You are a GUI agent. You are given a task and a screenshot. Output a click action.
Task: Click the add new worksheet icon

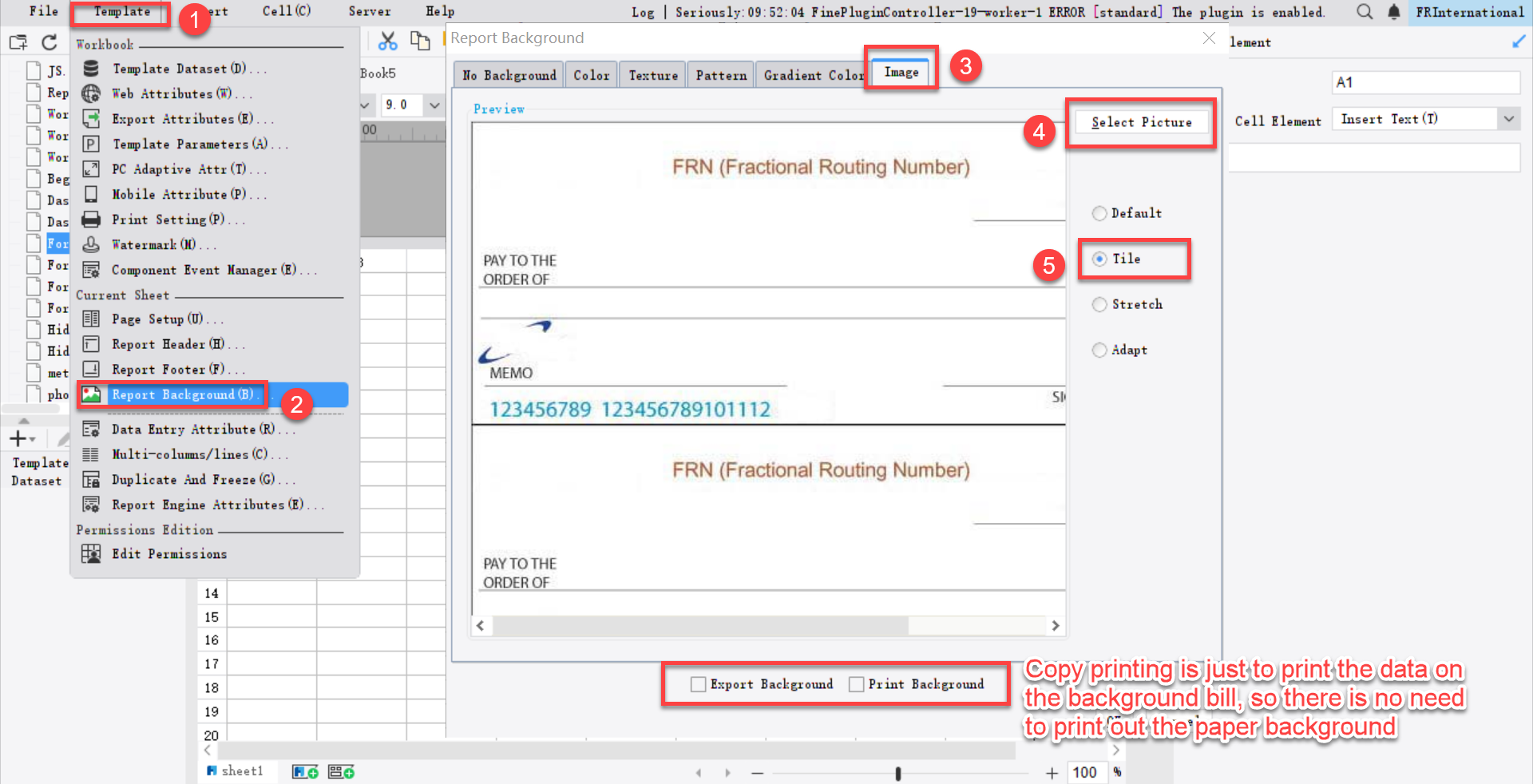303,771
